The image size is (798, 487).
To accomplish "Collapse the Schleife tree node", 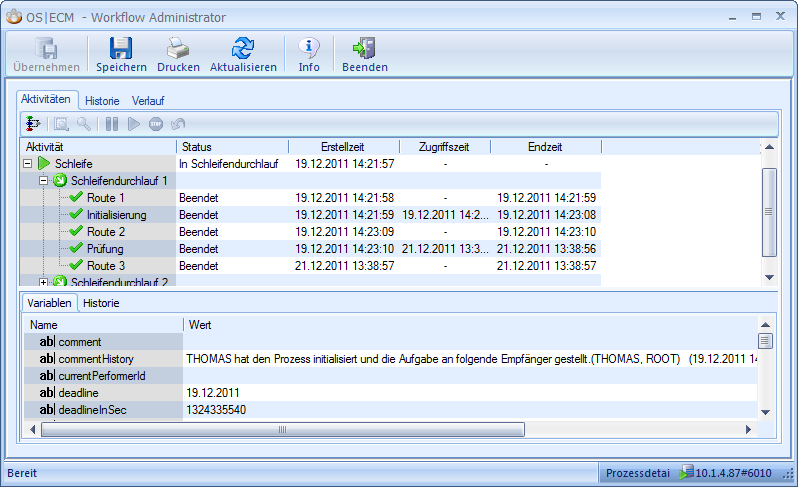I will click(x=27, y=163).
